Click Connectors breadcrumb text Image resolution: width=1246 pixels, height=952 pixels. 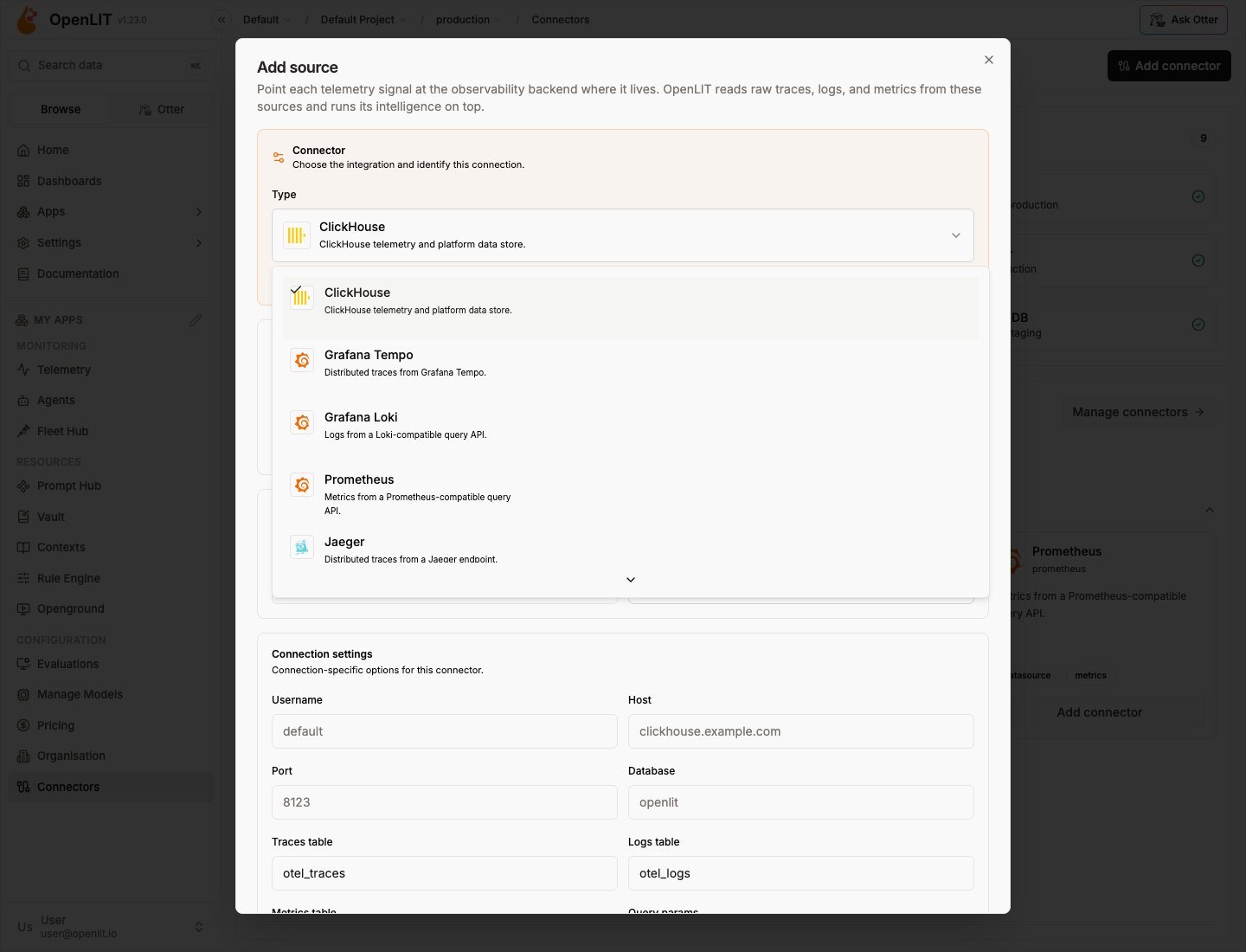point(561,20)
